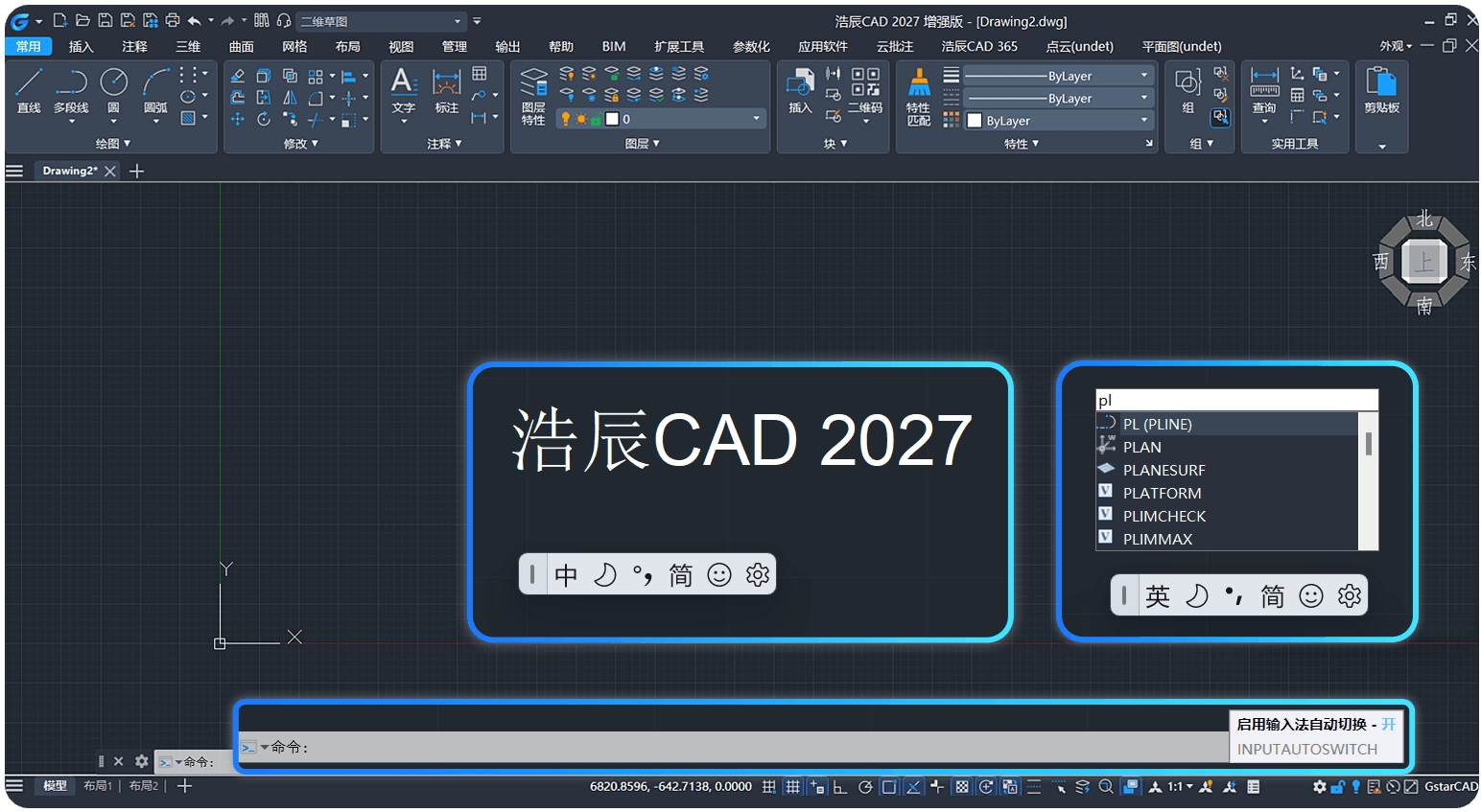Open the 扩展工具 ribbon tab
The image size is (1481, 812).
click(679, 46)
